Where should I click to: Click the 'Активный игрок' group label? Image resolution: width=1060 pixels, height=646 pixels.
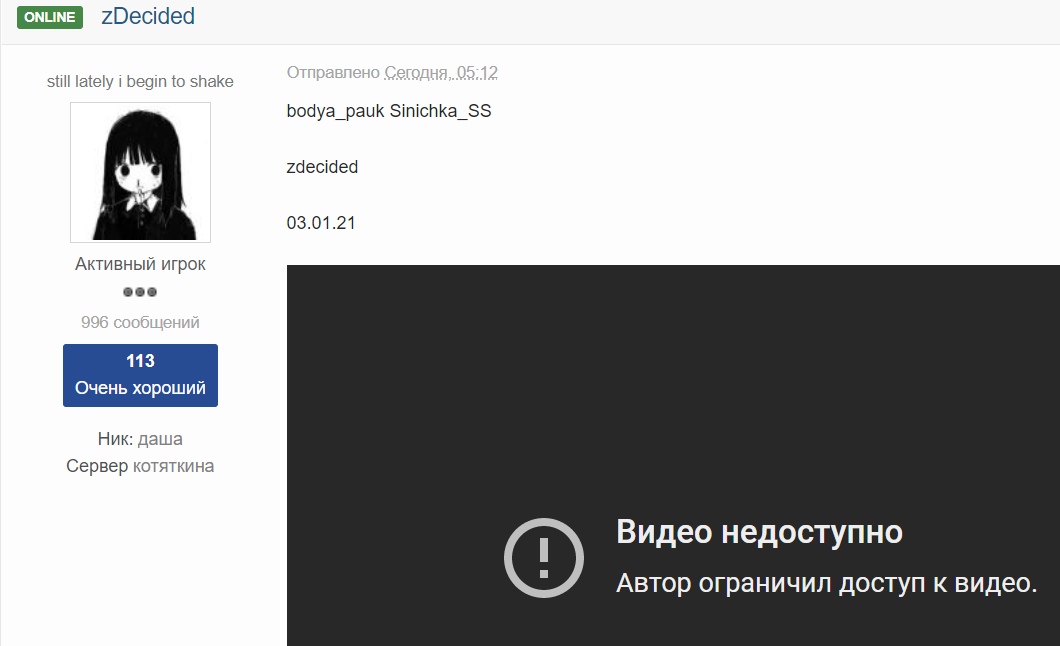pyautogui.click(x=140, y=264)
